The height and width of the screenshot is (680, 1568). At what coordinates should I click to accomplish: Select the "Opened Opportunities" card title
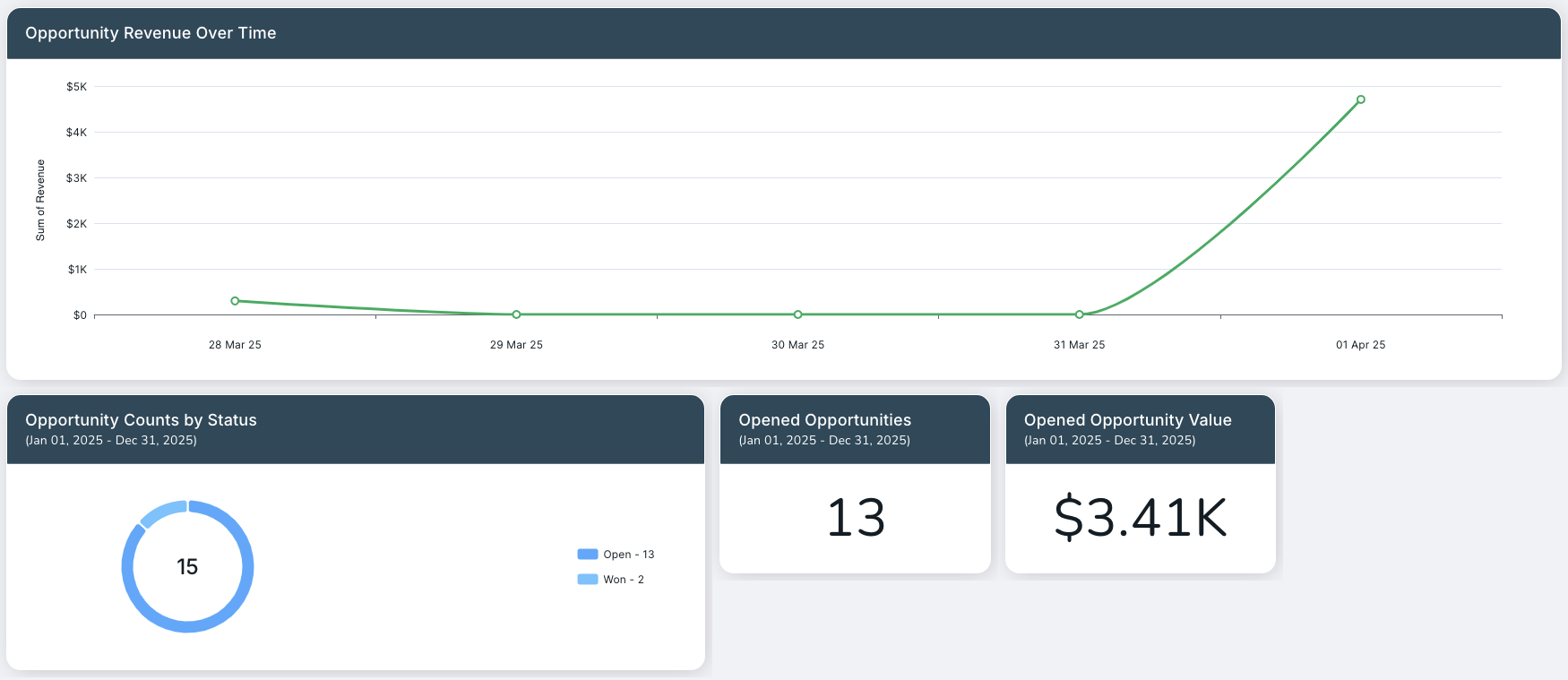point(824,420)
